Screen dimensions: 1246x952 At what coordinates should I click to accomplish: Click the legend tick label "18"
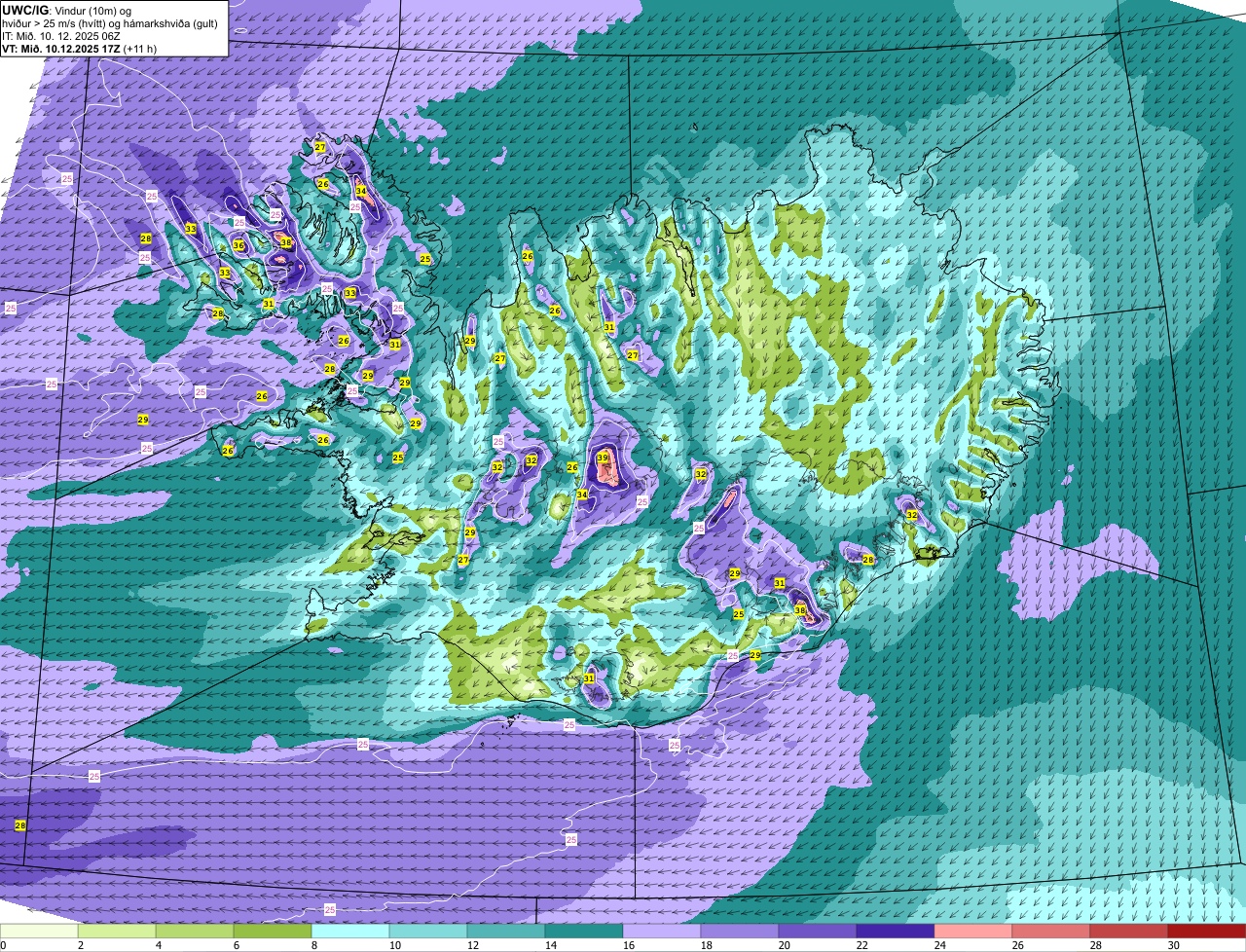706,945
